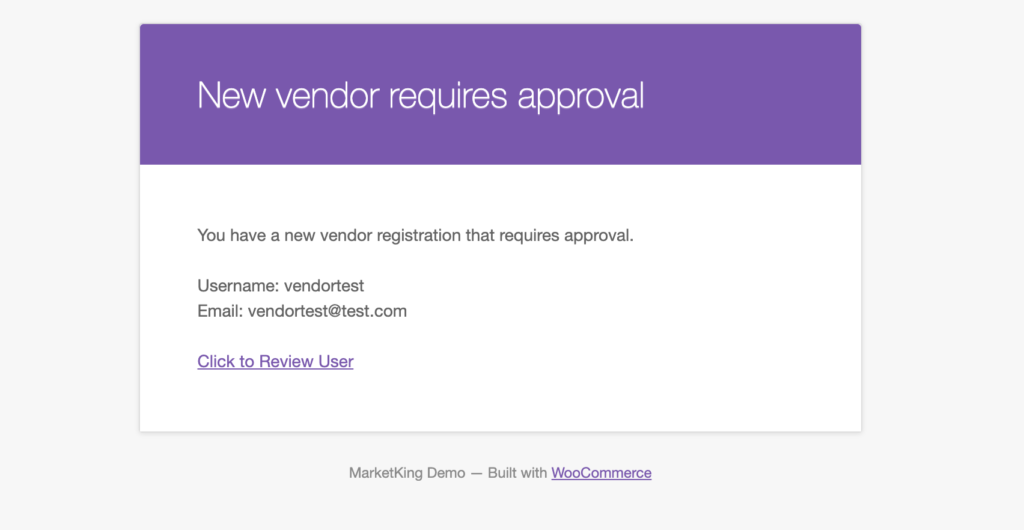This screenshot has height=530, width=1024.
Task: Click the MarketKing Demo footer text
Action: (407, 473)
